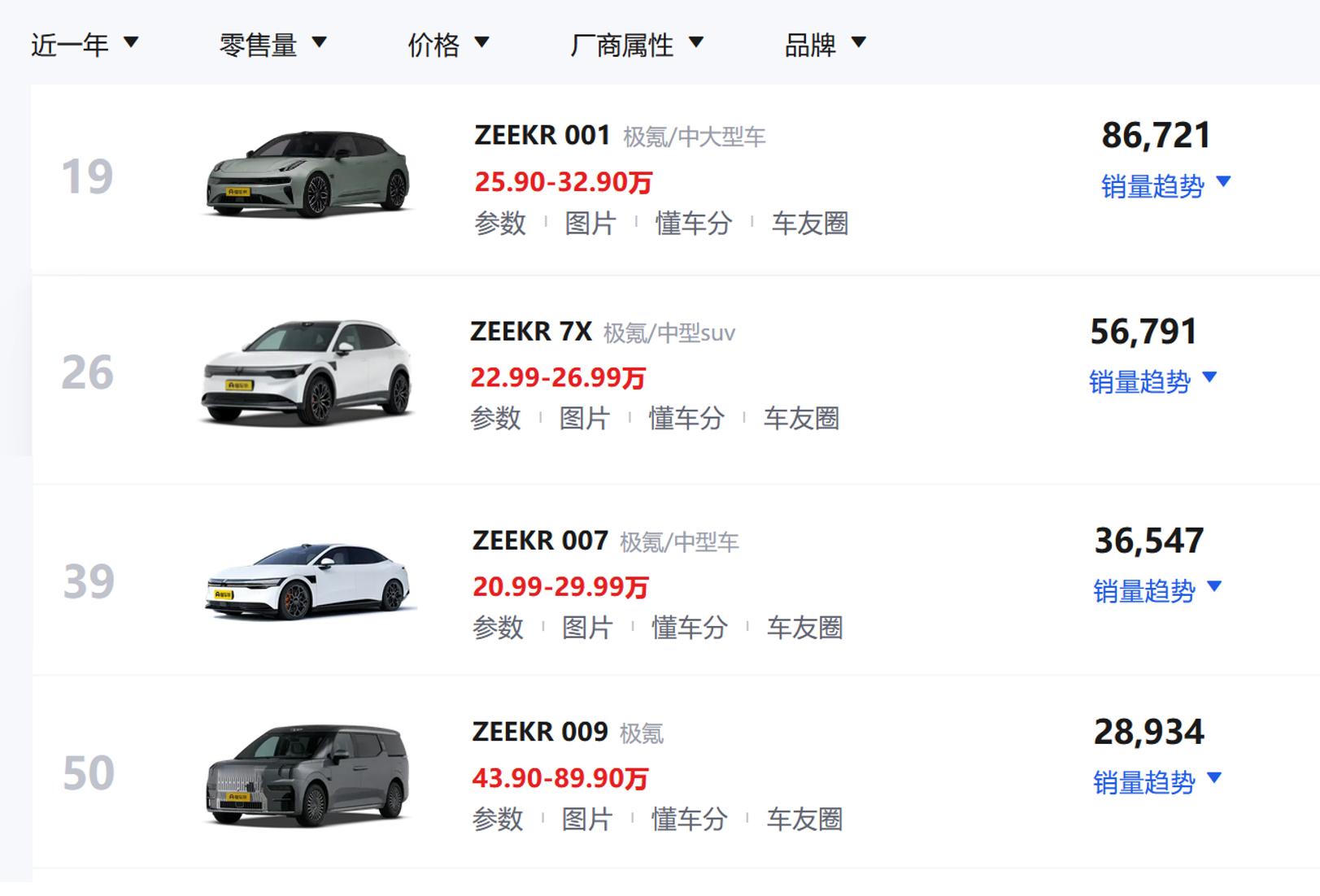1320x896 pixels.
Task: Click the ZEEKR 7X car image
Action: tap(308, 372)
